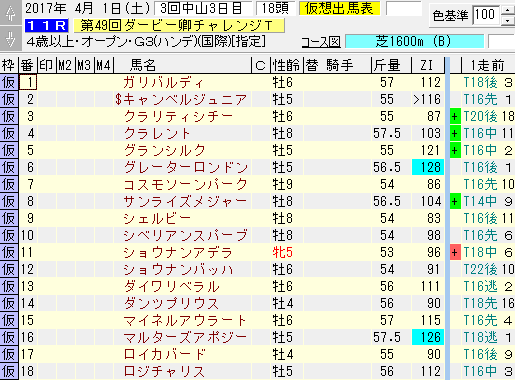Click green plus marker beside サンライズメジャー

click(x=455, y=201)
